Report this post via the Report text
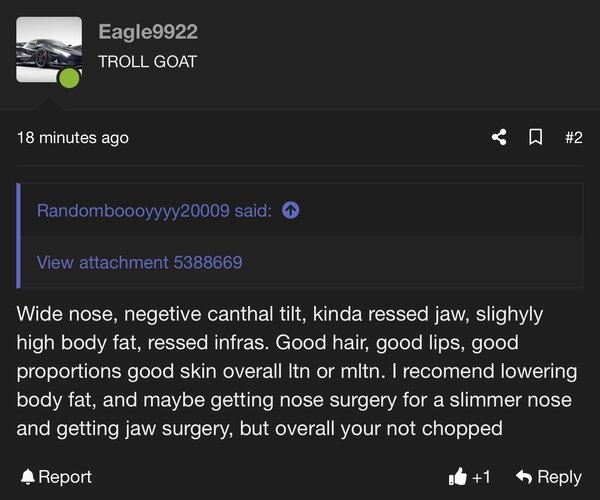Screen dimensions: 600x500 (x=65, y=477)
